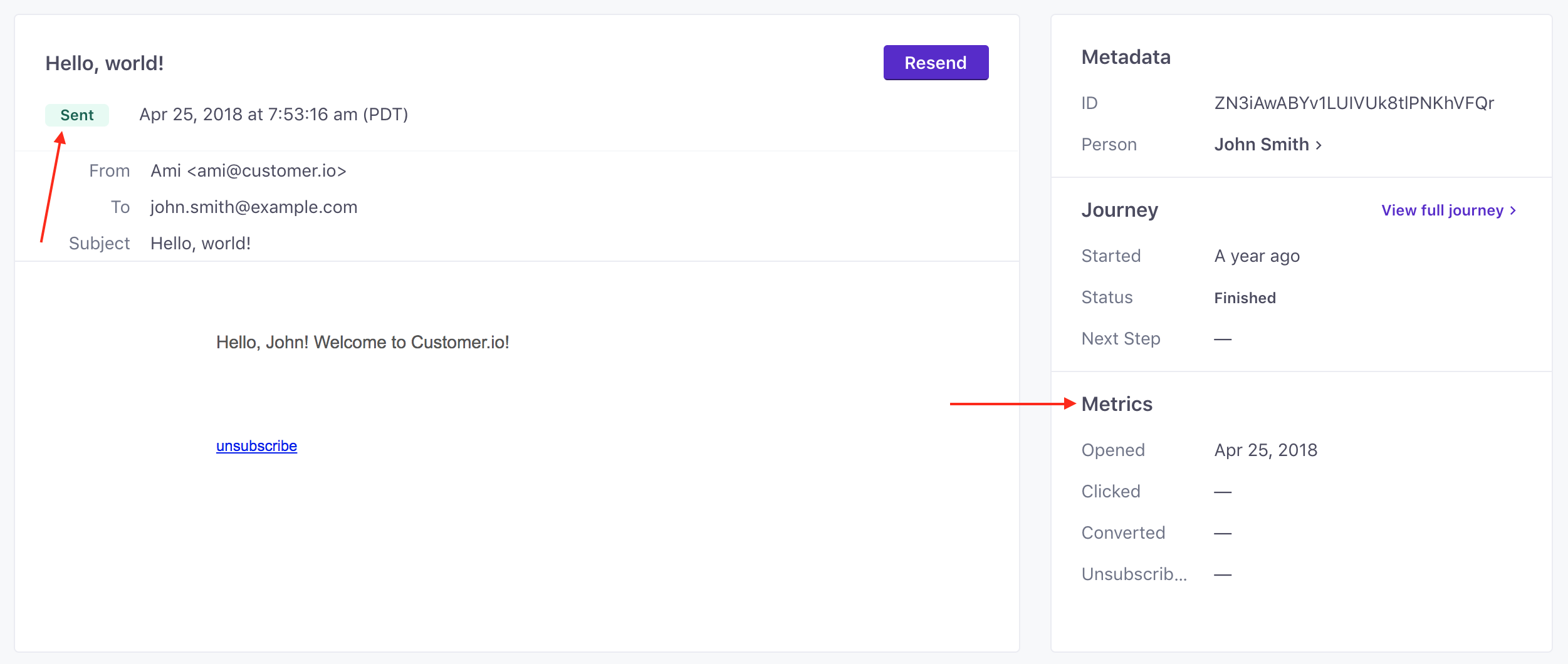Click the Finished journey status
The height and width of the screenshot is (664, 1568).
point(1245,298)
